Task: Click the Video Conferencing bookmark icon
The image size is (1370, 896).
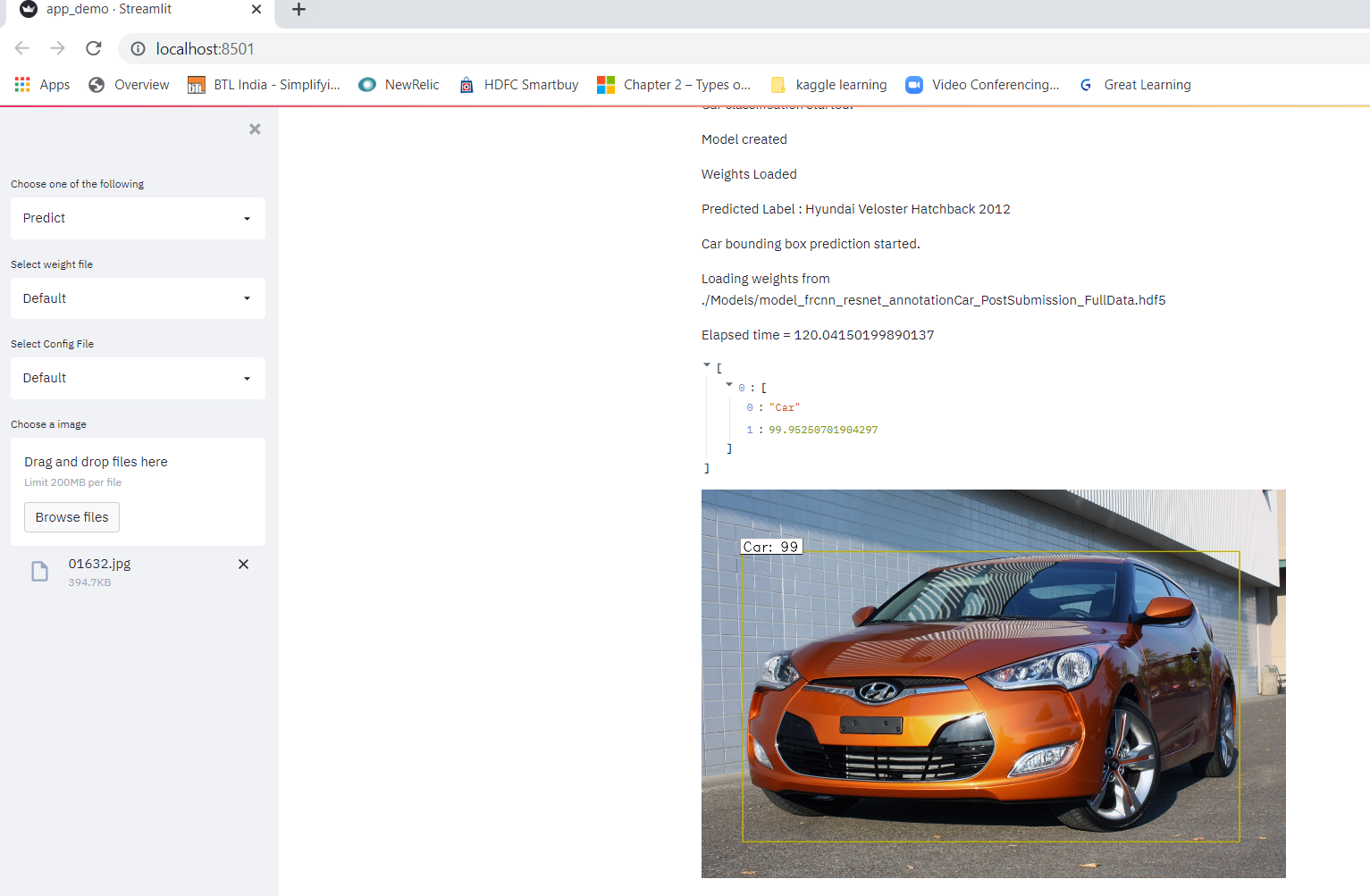Action: (x=913, y=84)
